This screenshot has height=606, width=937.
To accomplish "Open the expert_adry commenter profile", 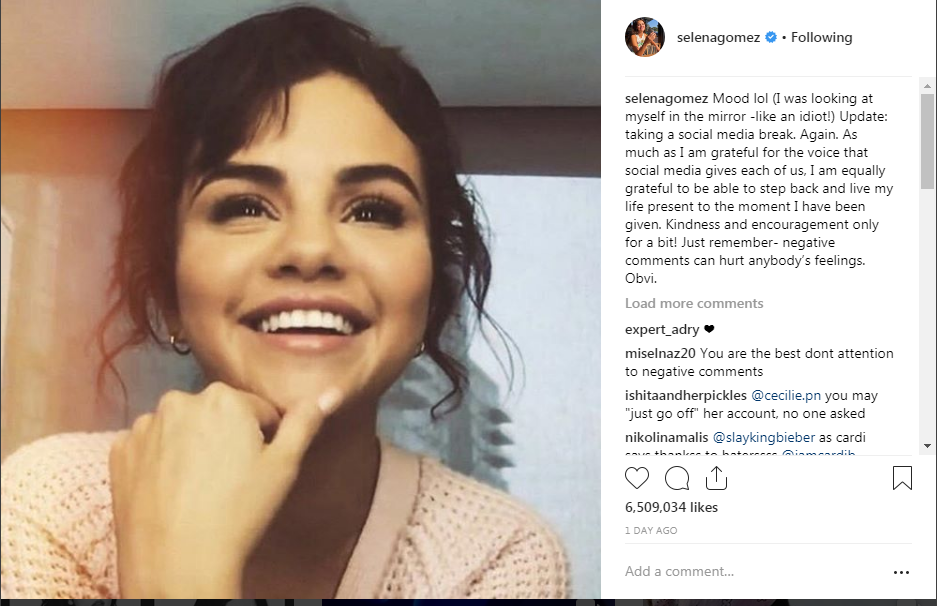I will [662, 329].
